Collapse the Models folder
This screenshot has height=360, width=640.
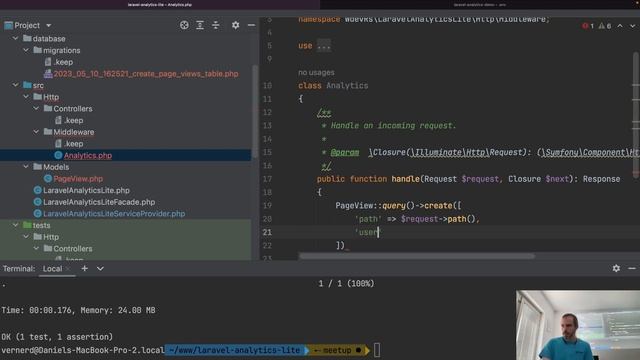click(26, 167)
